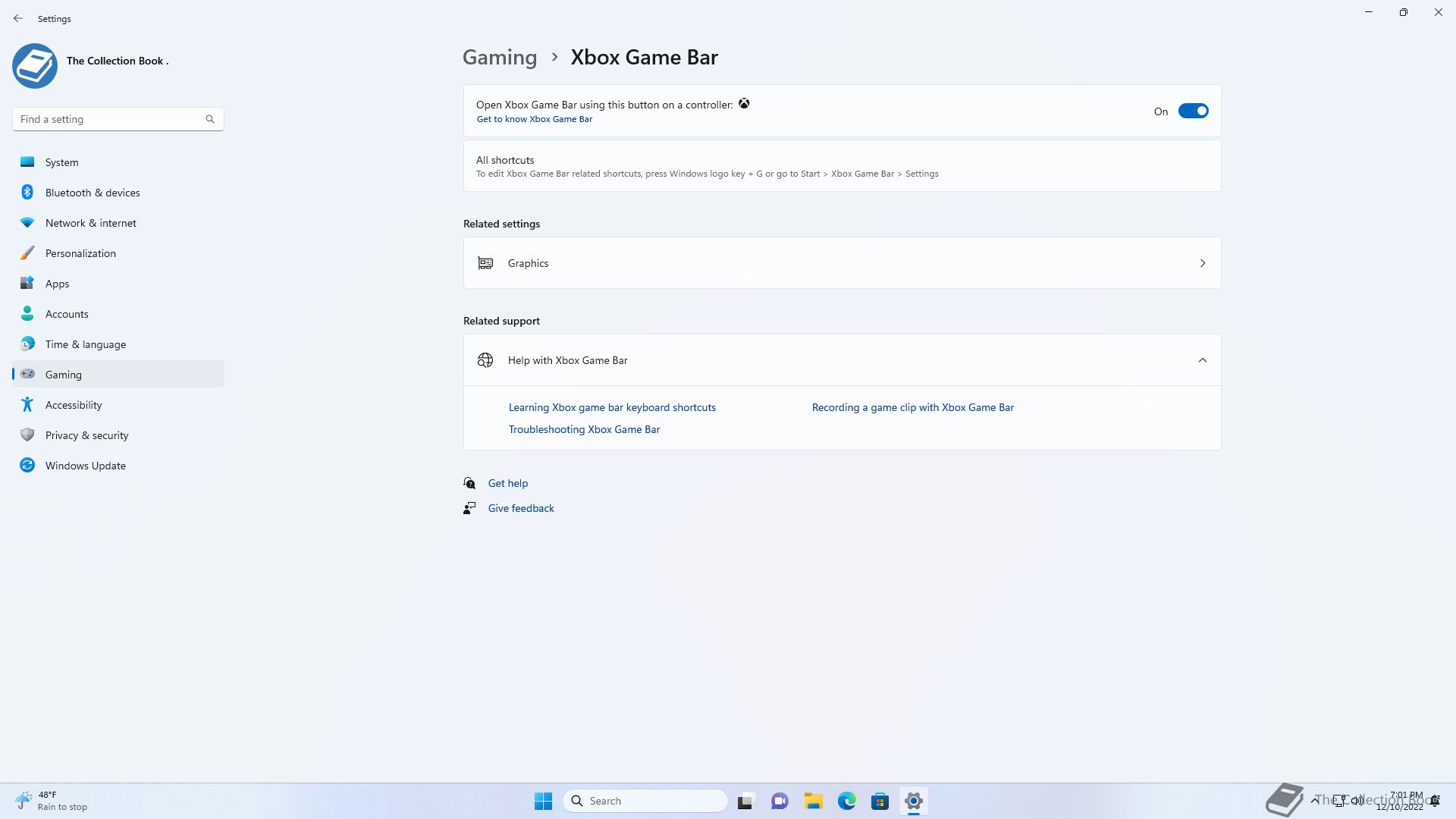Image resolution: width=1456 pixels, height=819 pixels.
Task: Click the All shortcuts card
Action: click(842, 166)
